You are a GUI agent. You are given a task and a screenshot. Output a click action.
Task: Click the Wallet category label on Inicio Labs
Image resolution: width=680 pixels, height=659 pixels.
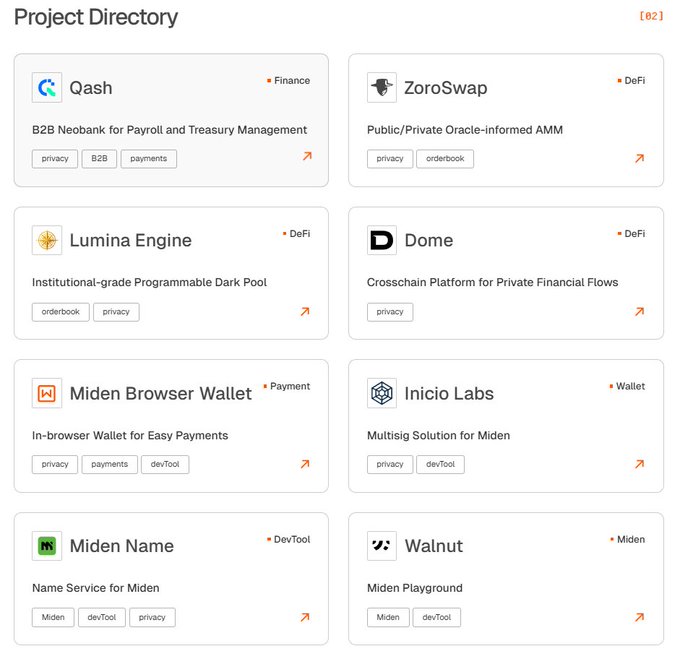[631, 386]
